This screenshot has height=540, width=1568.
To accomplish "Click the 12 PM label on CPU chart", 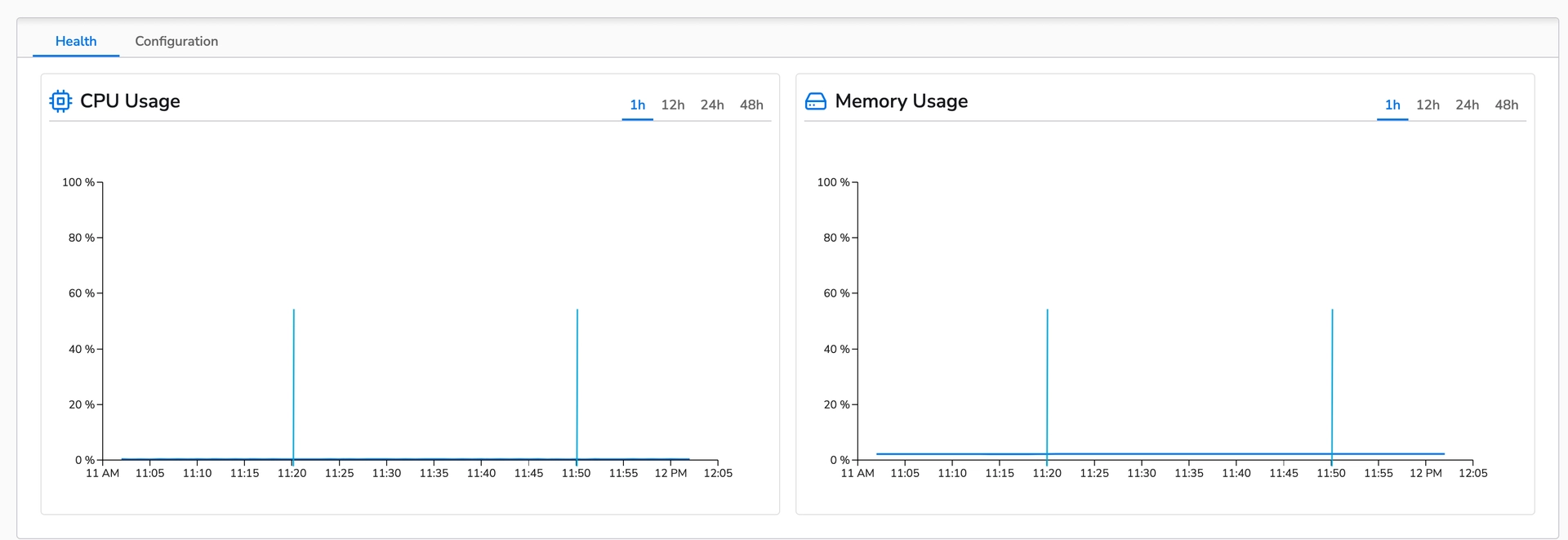I will [671, 473].
